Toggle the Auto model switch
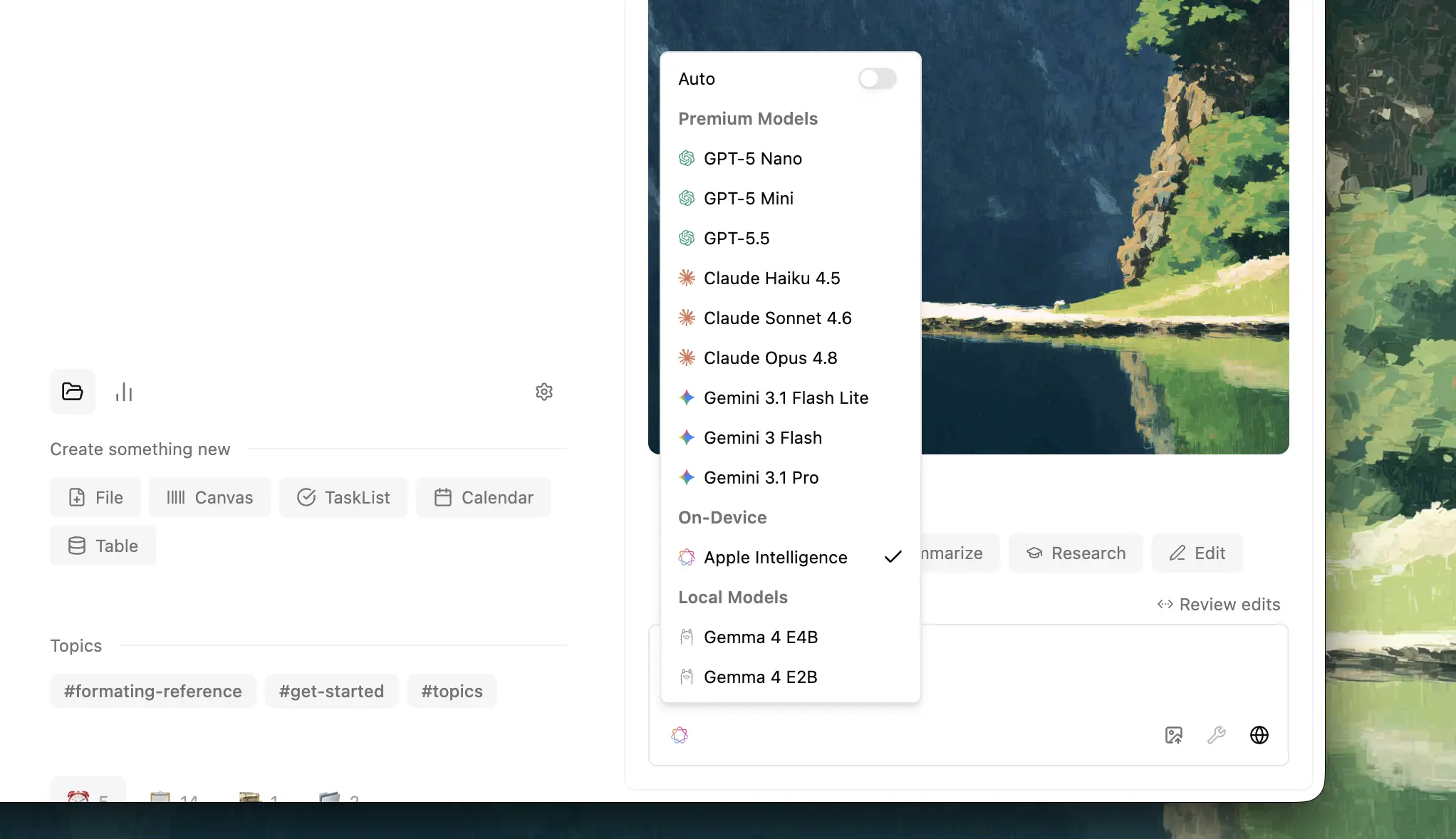Viewport: 1456px width, 839px height. coord(877,78)
